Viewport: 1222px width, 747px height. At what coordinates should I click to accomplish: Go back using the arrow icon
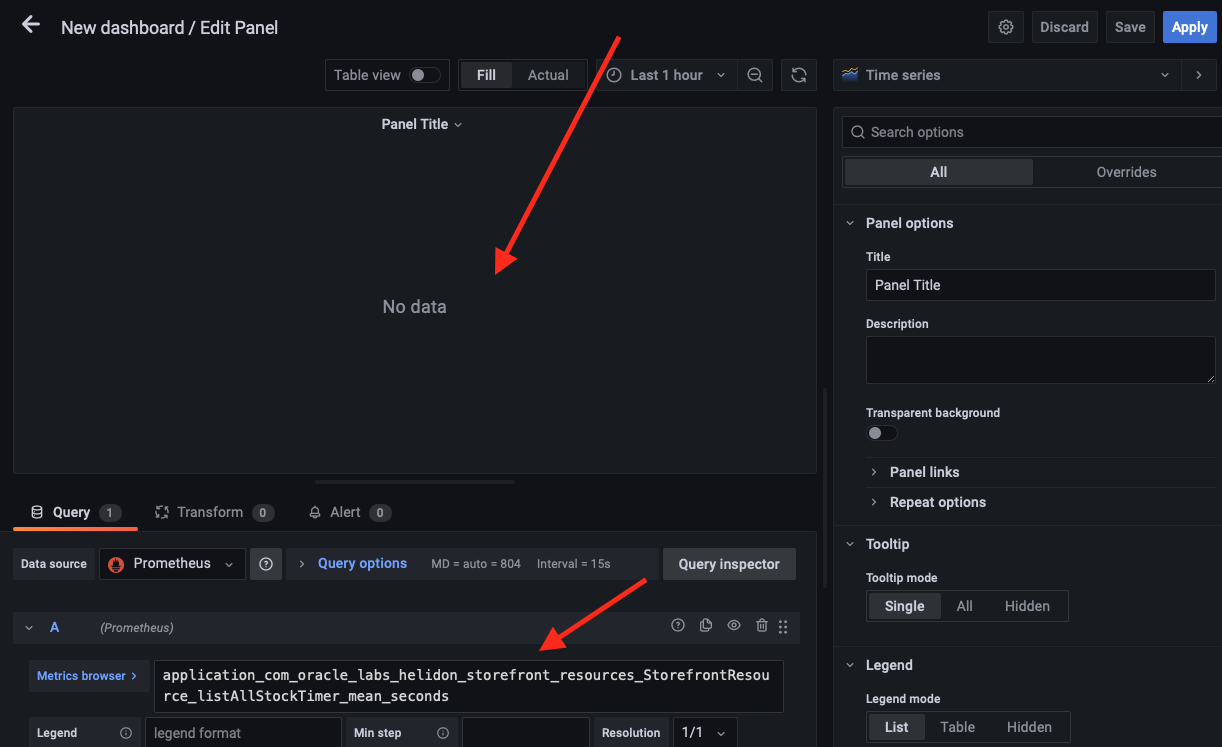coord(31,25)
